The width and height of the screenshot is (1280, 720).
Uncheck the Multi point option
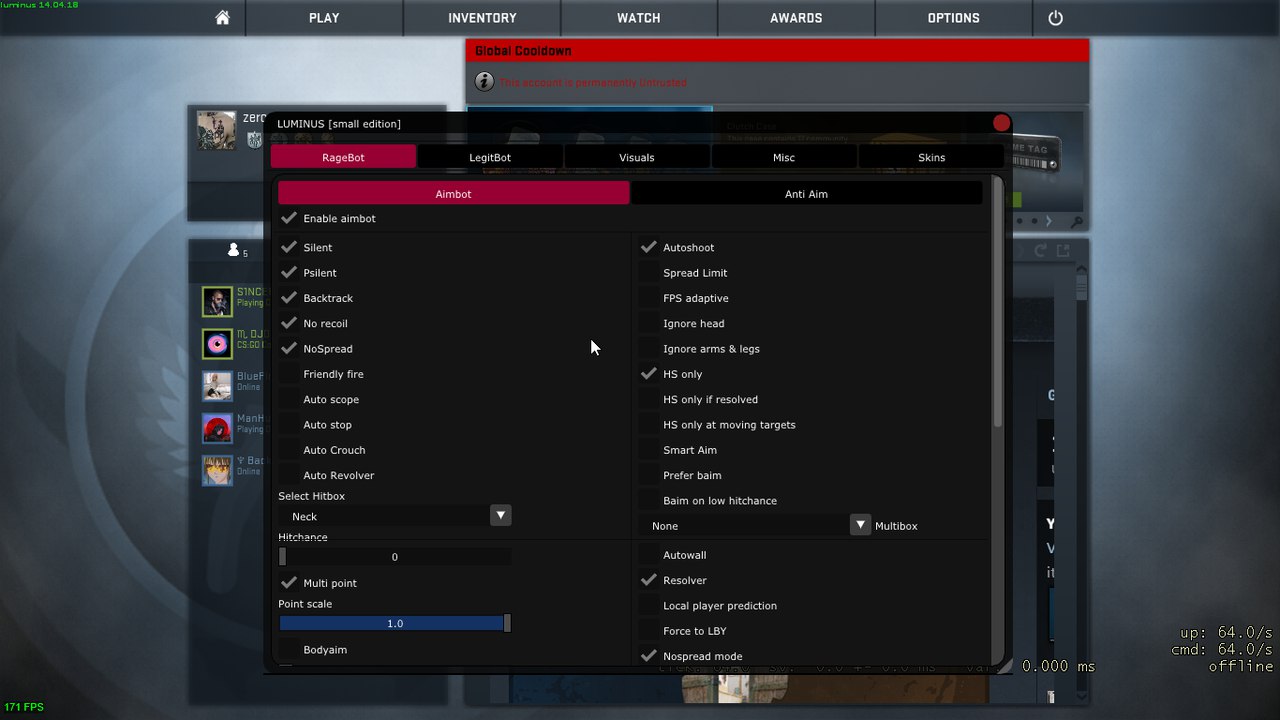coord(289,582)
